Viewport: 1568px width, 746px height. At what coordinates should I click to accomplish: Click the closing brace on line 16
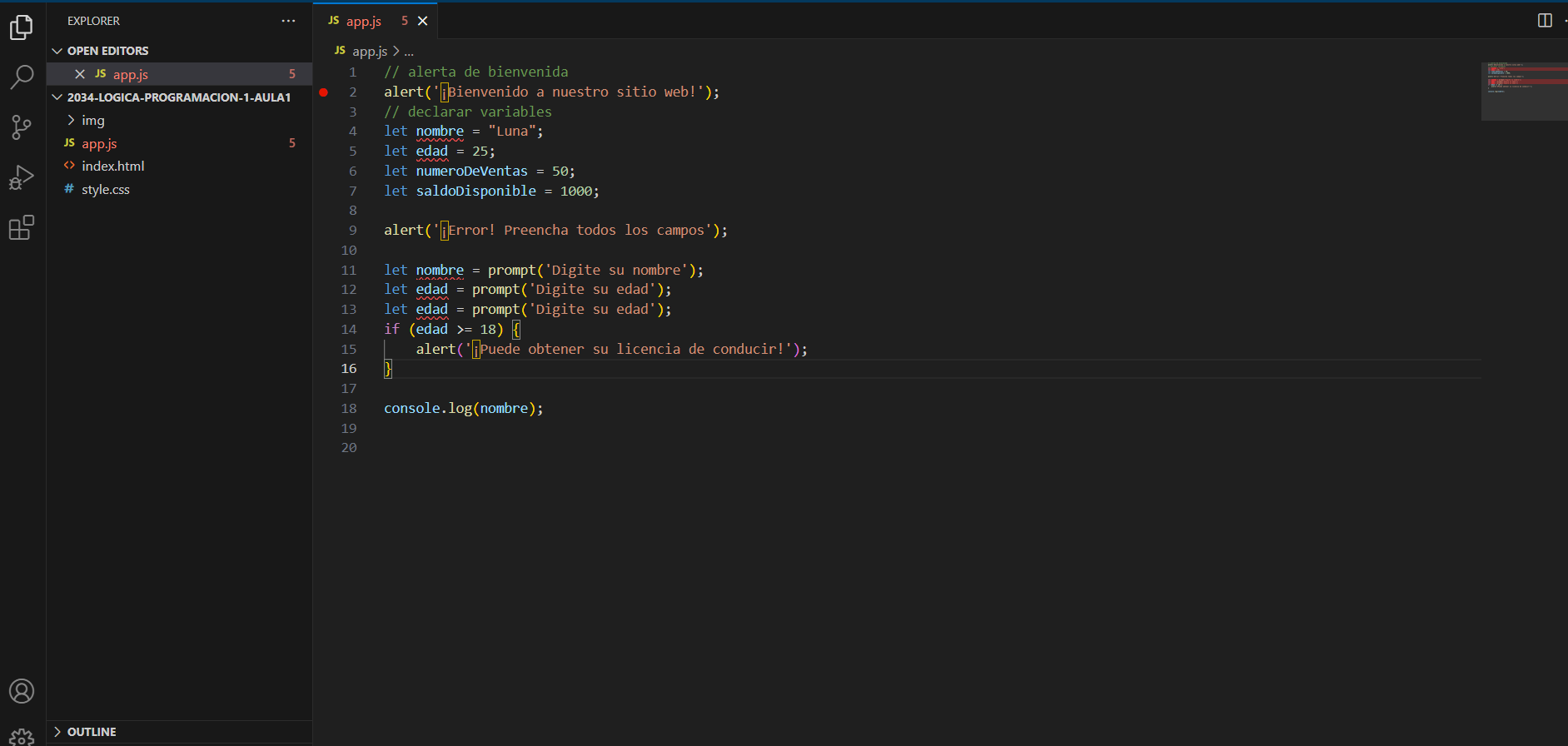(388, 369)
